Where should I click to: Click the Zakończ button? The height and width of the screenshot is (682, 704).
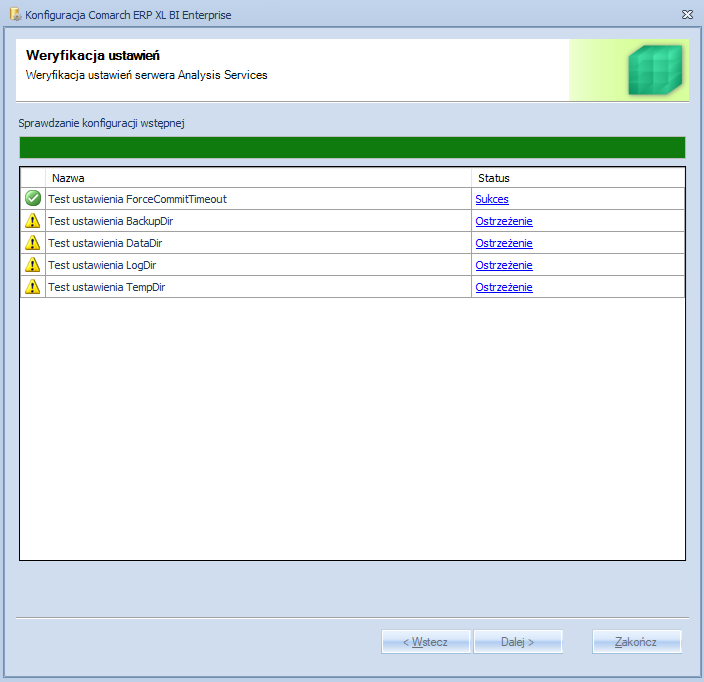pyautogui.click(x=637, y=642)
